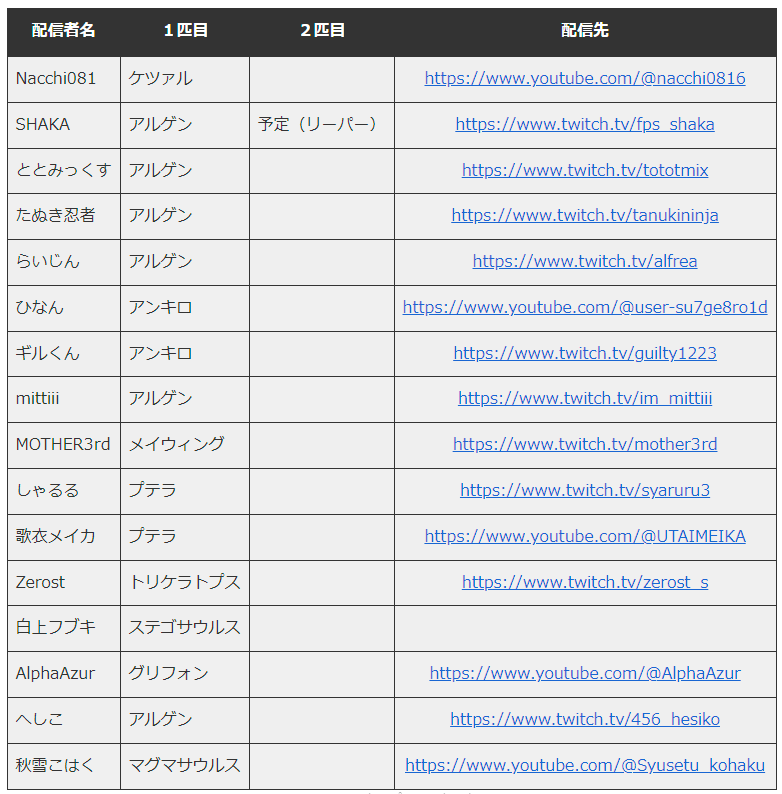Select アルゲン in the らいじん row

click(x=160, y=262)
